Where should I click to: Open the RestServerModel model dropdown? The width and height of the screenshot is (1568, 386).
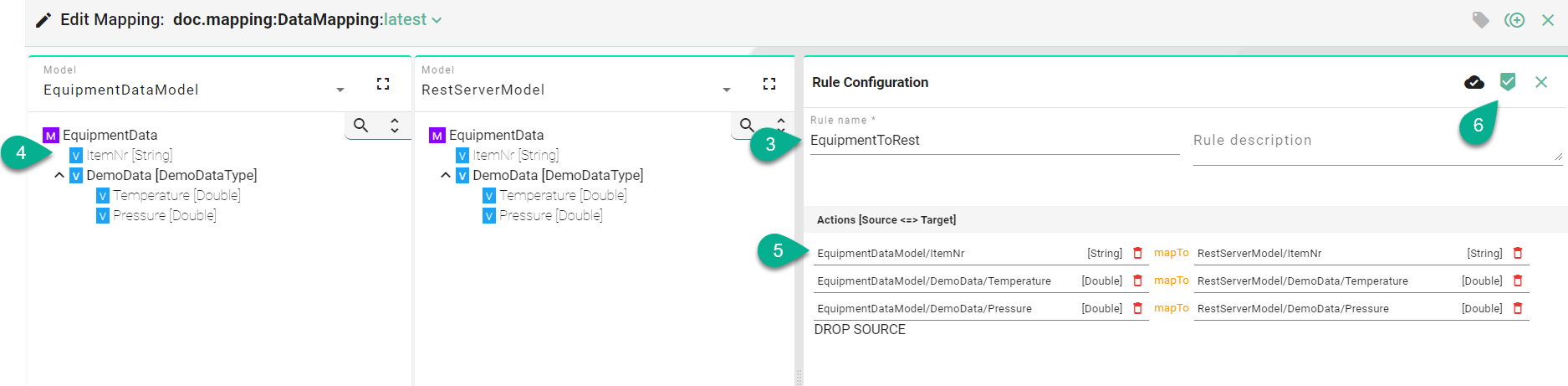pyautogui.click(x=726, y=90)
